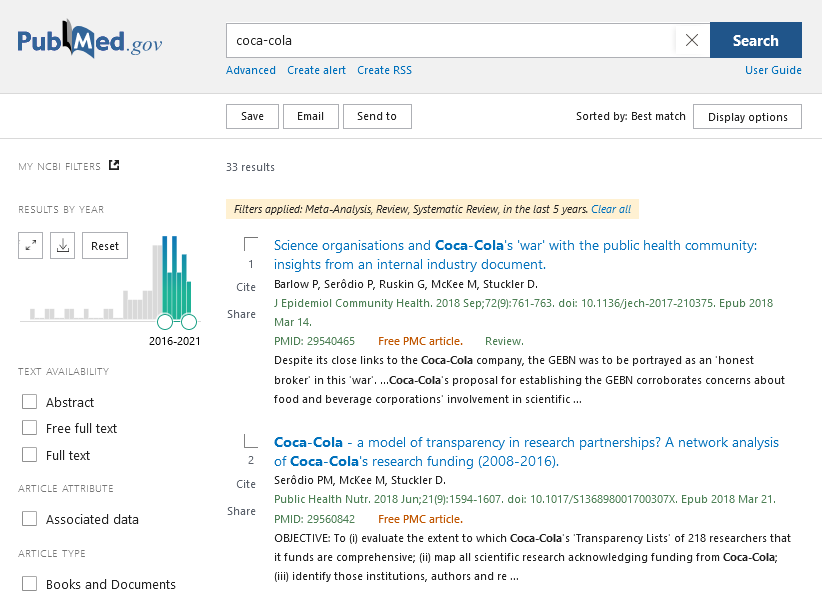Click the Advanced search link
The height and width of the screenshot is (600, 822).
pos(251,70)
